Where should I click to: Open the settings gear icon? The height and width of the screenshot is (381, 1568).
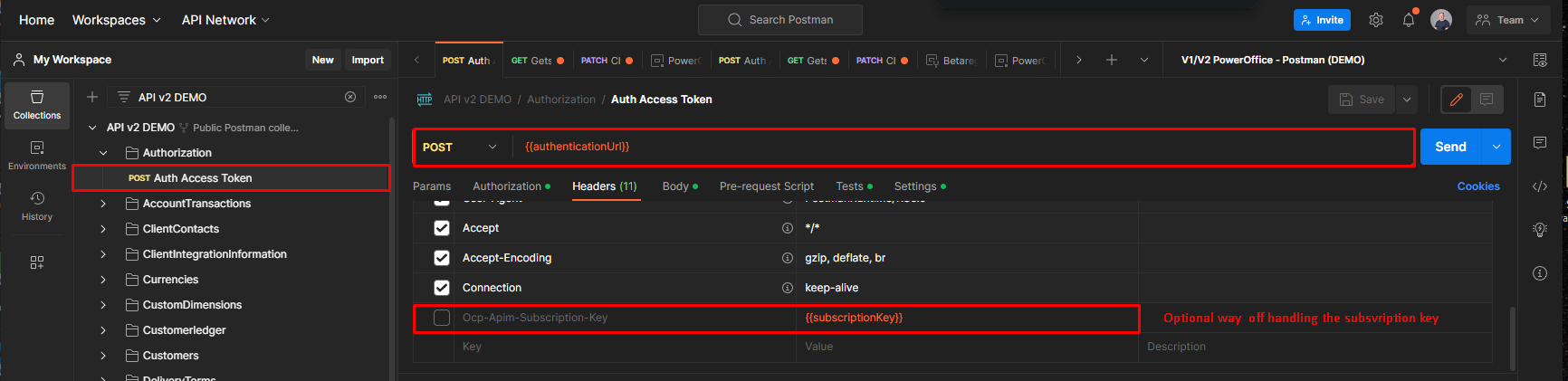click(x=1375, y=20)
